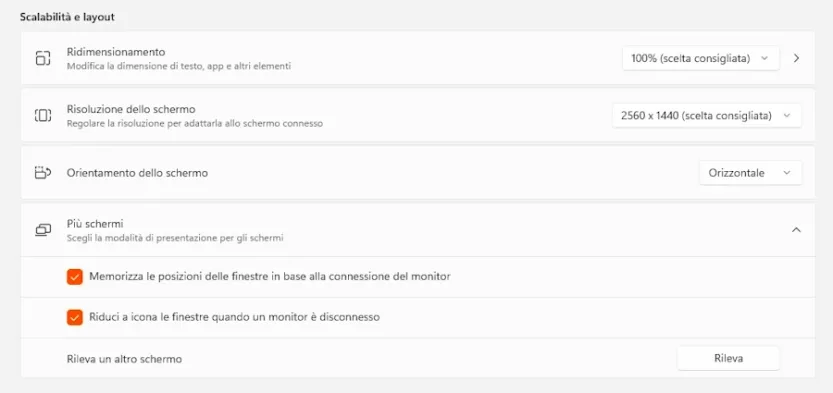Select the Ridimensionamento title text
Screen dimensions: 833x393
pos(116,52)
